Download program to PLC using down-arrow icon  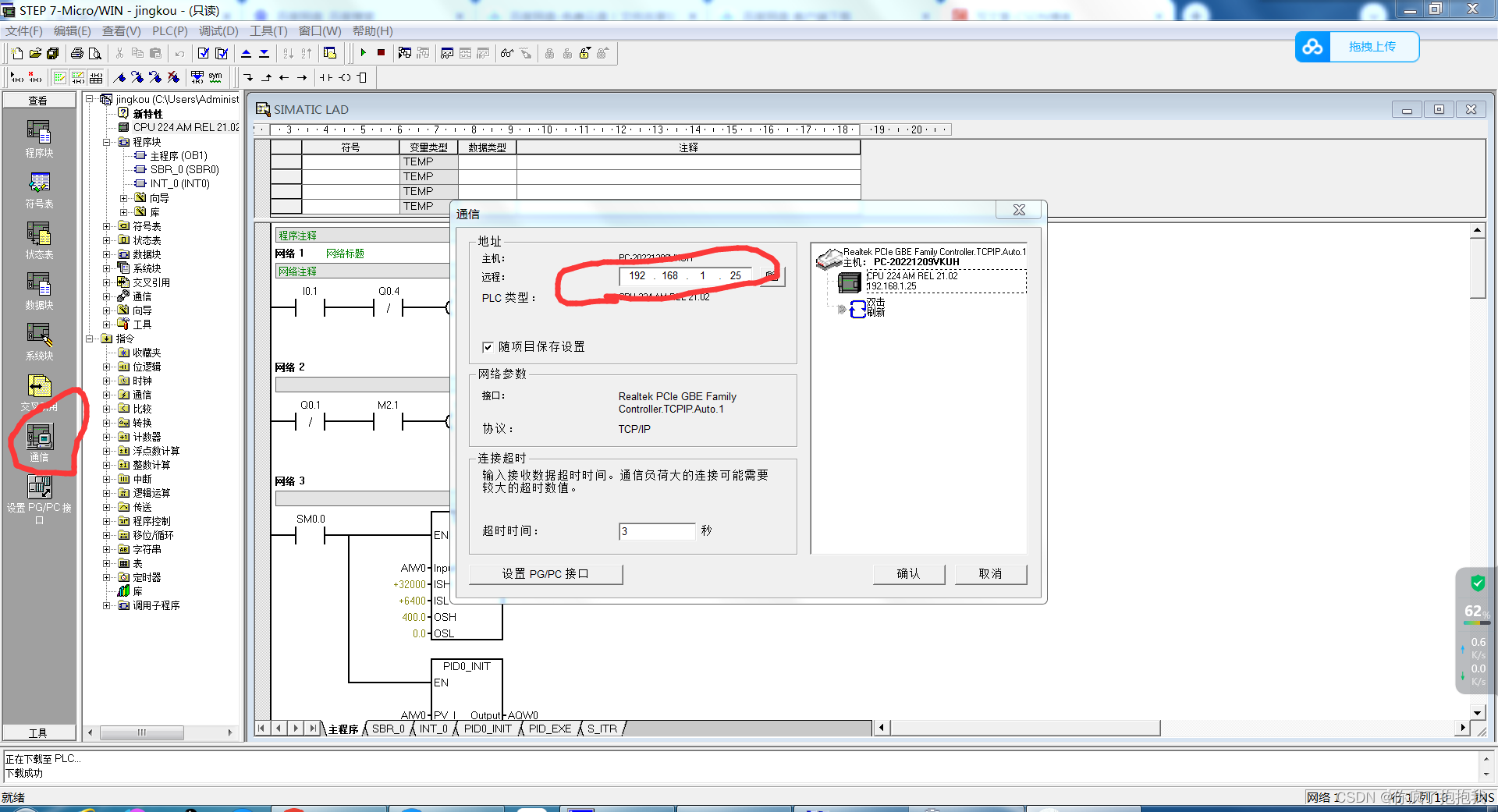pyautogui.click(x=264, y=53)
